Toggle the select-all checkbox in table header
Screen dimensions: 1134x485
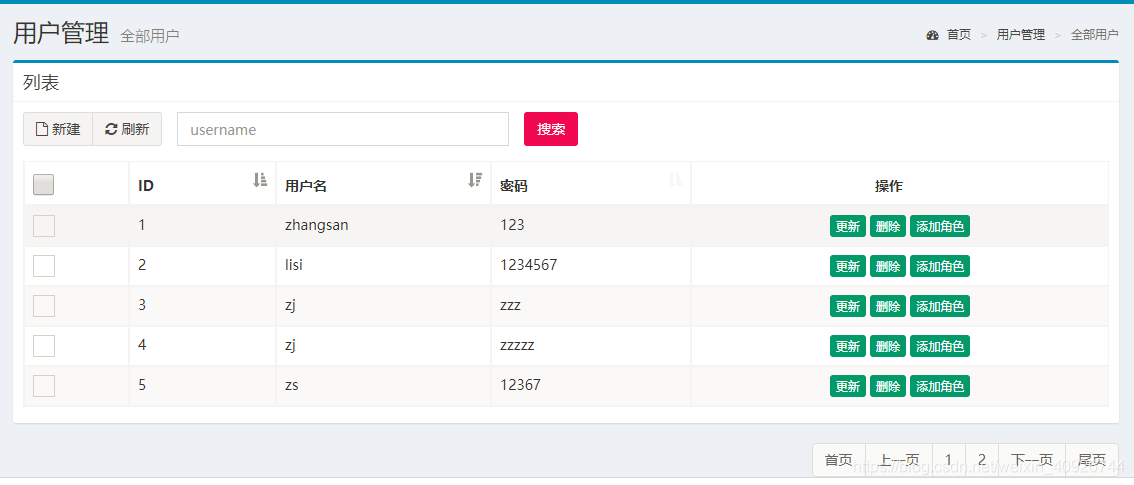tap(43, 185)
